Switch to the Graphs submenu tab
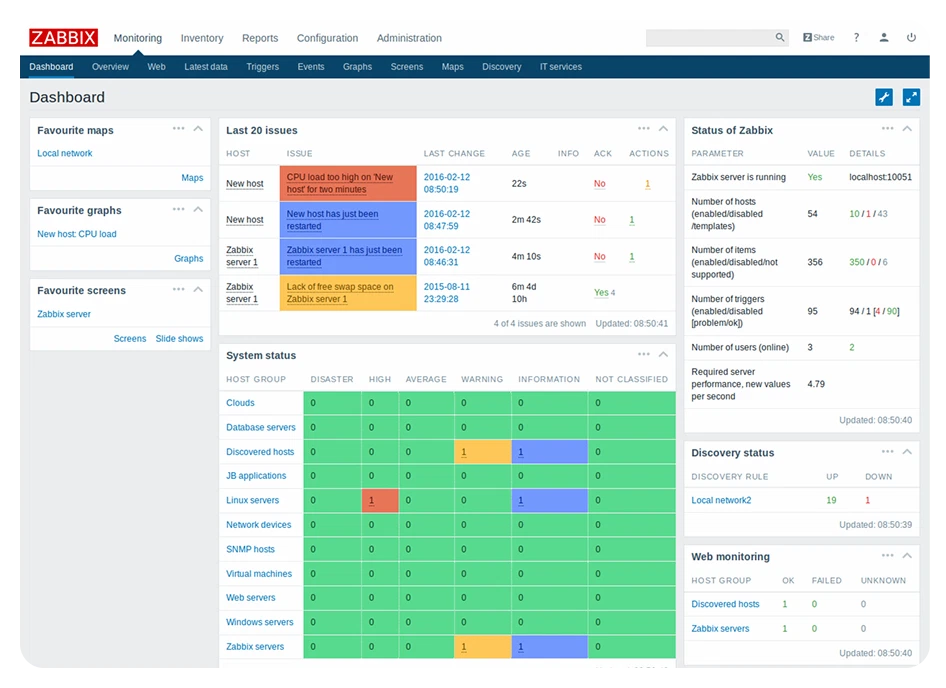The height and width of the screenshot is (688, 946). tap(357, 67)
